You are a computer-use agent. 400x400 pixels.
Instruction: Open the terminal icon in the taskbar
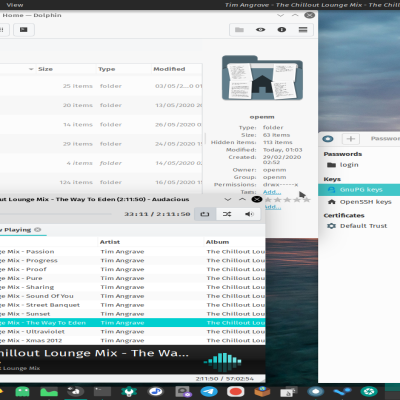[x=102, y=392]
